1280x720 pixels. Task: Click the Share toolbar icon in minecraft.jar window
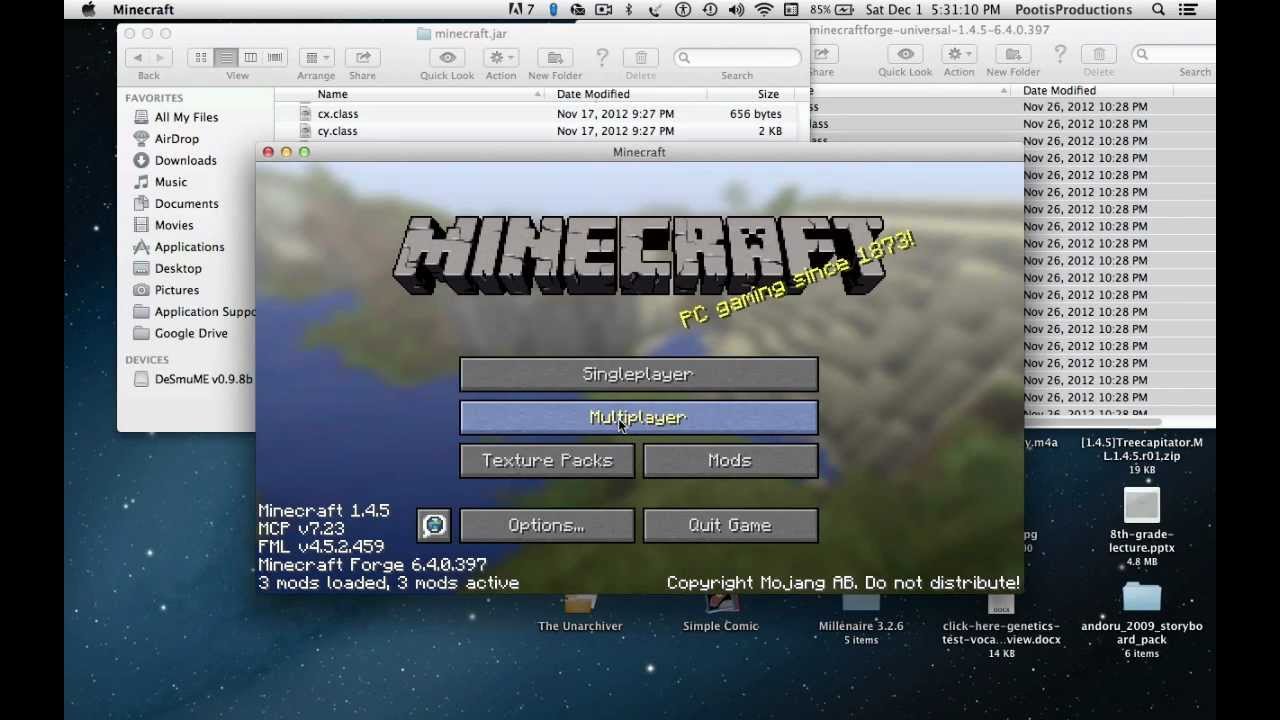[x=363, y=58]
